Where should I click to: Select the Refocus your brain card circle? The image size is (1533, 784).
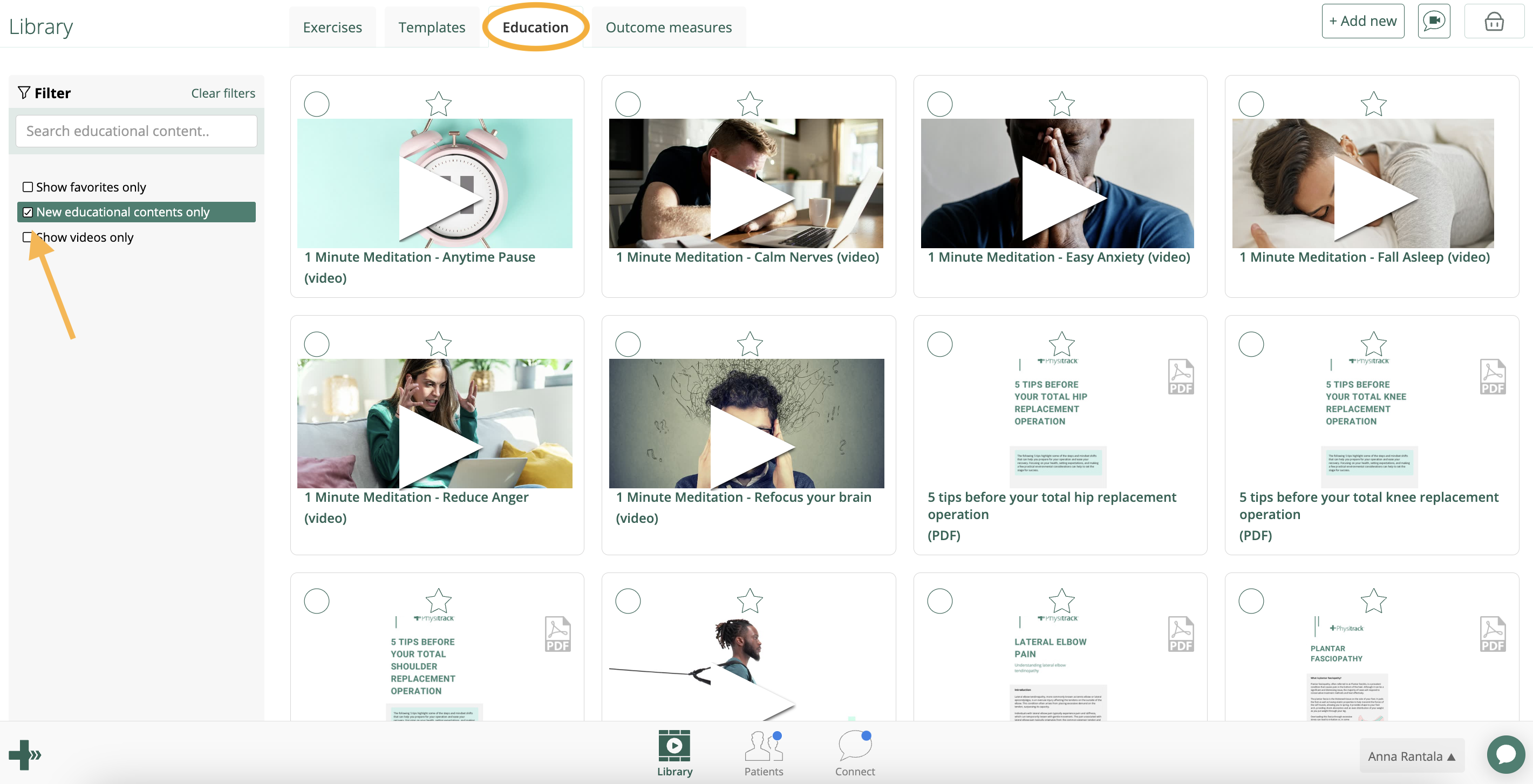(x=628, y=344)
